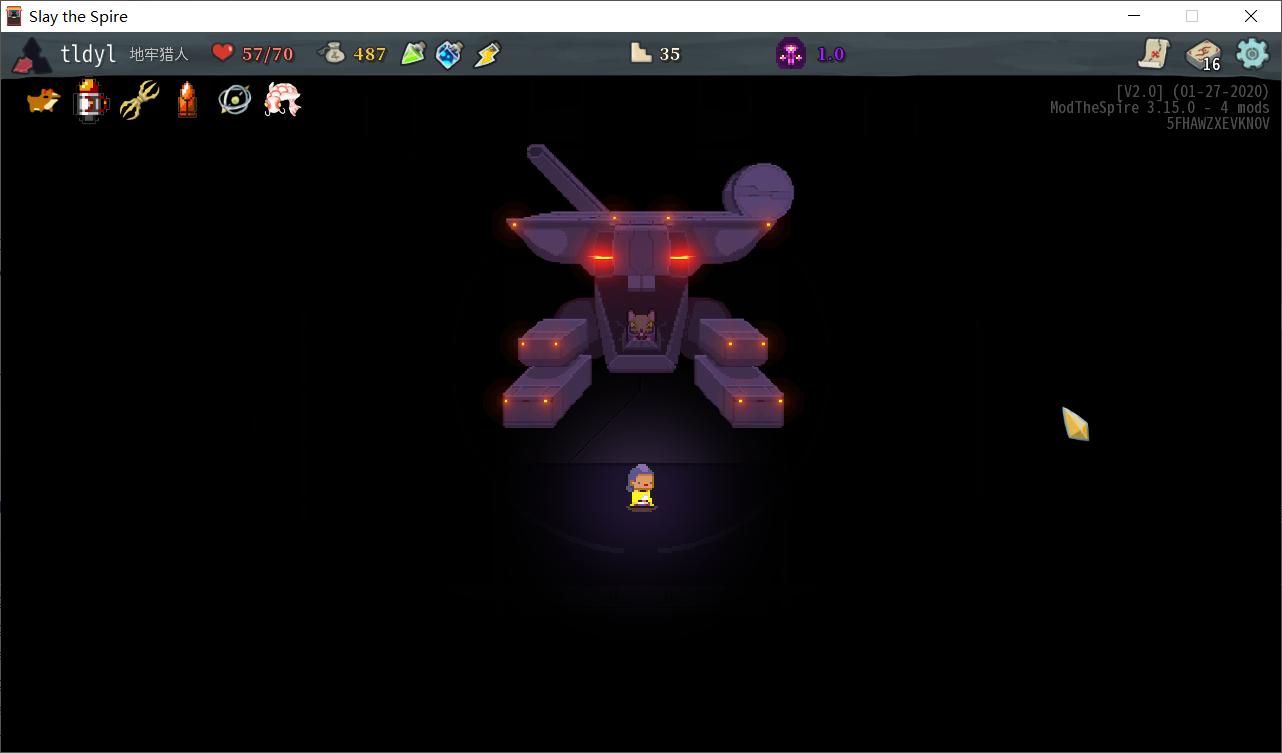The image size is (1282, 753).
Task: Click the cat pilot inside the mech
Action: coord(640,327)
